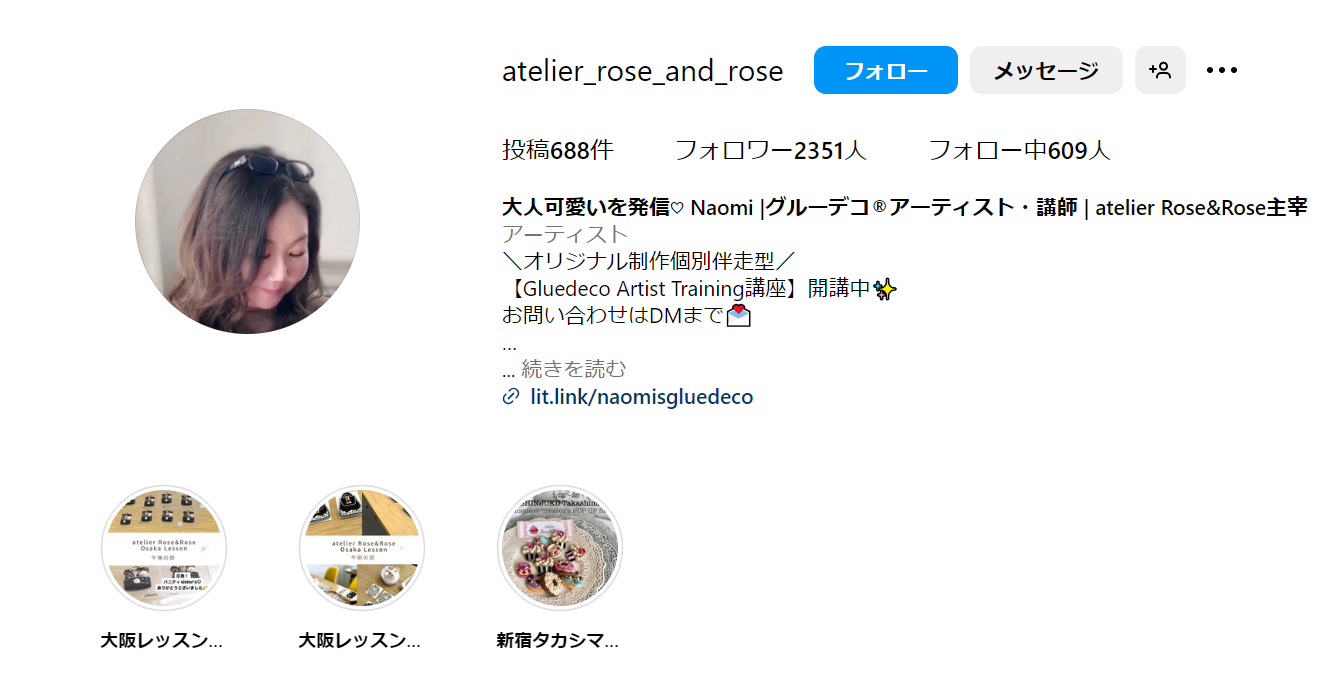Viewport: 1341px width, 694px height.
Task: Click the Gluedeco Artist Training講座 bio line
Action: 700,289
